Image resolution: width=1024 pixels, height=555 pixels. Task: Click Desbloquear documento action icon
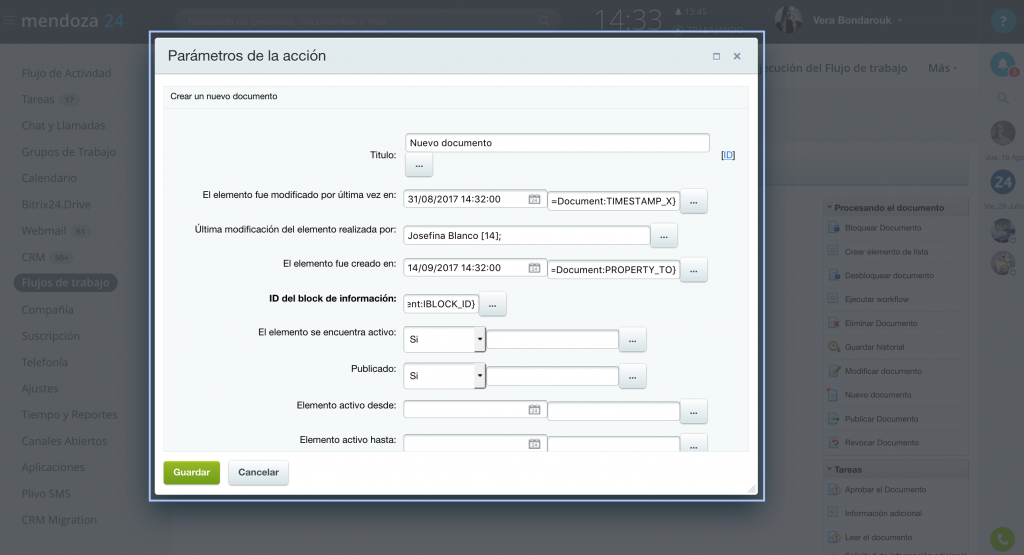click(x=834, y=275)
